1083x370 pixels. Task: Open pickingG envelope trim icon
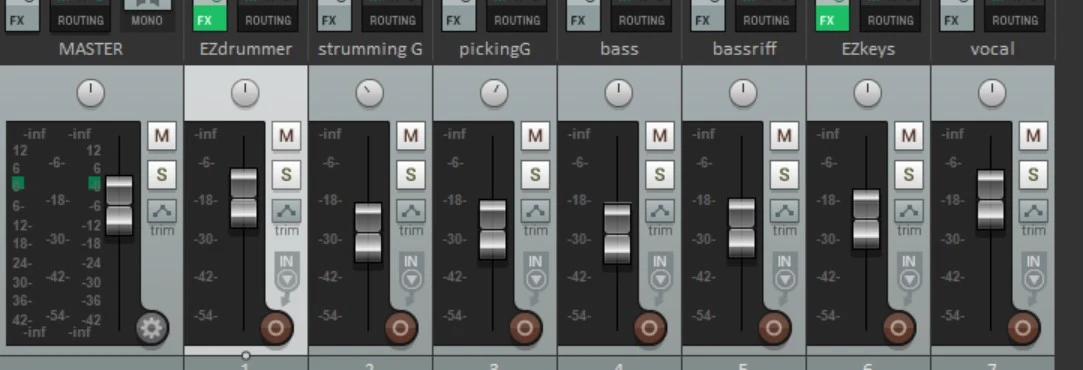point(535,211)
